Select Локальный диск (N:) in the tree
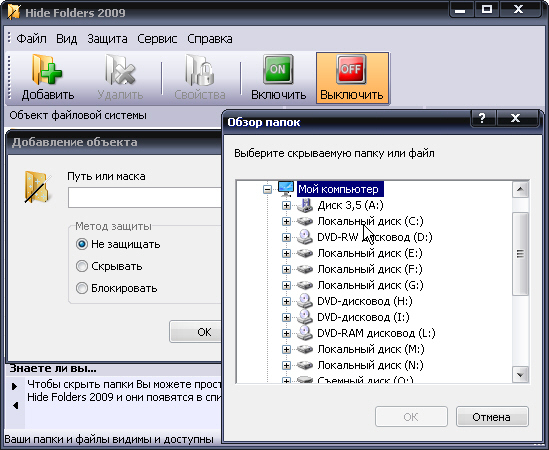 [370, 365]
